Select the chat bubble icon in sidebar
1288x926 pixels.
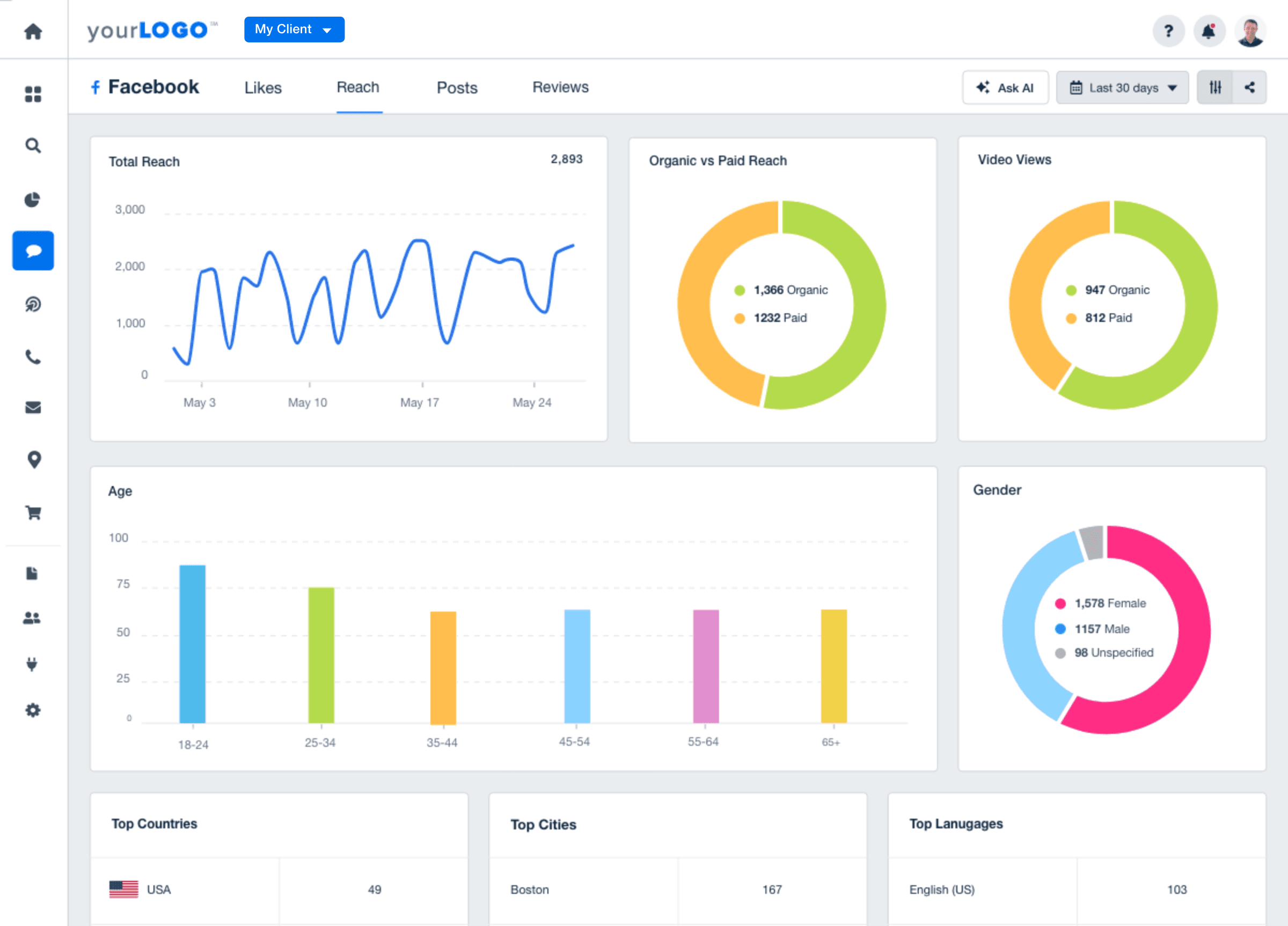tap(33, 251)
